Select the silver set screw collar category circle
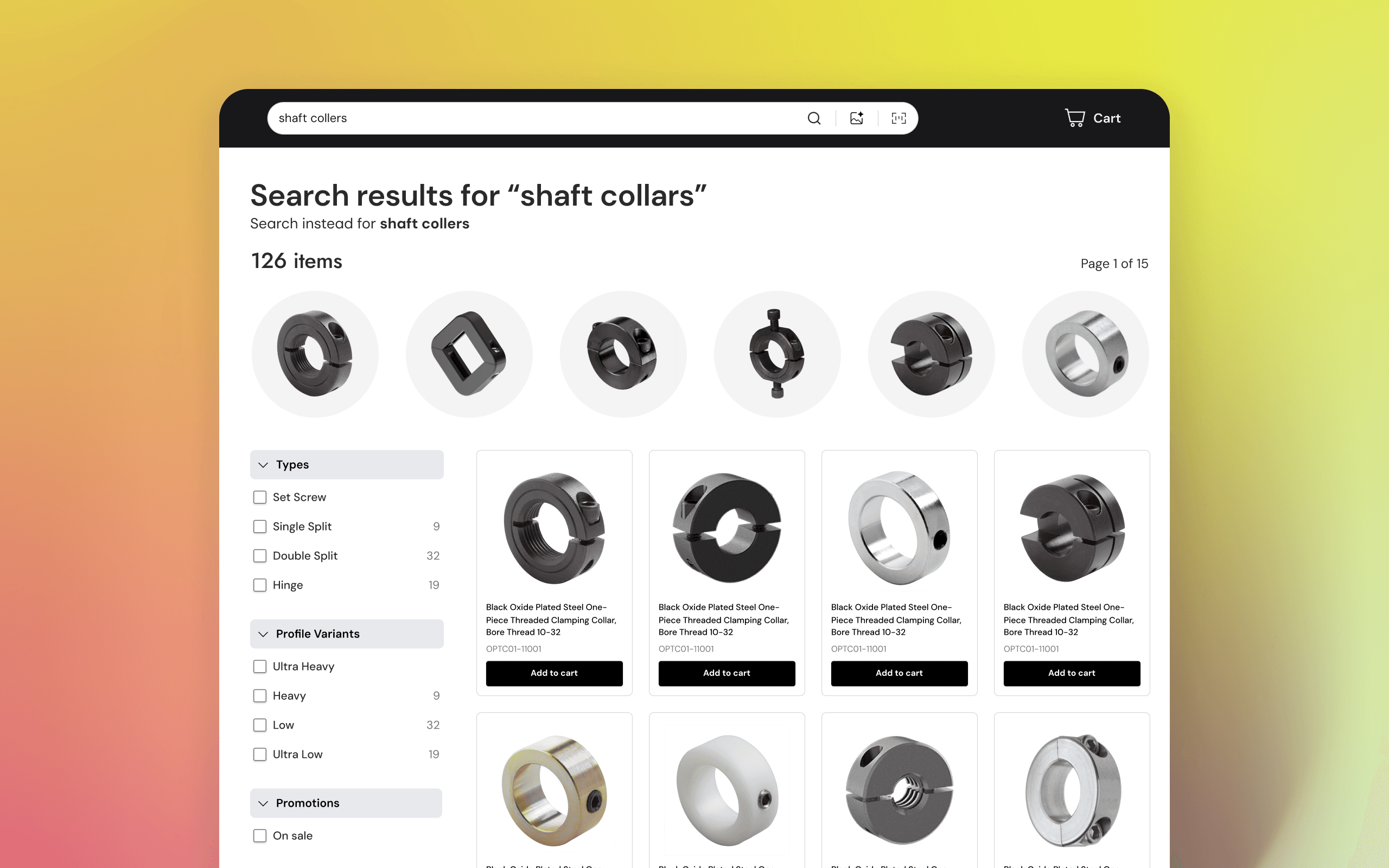 (1085, 354)
